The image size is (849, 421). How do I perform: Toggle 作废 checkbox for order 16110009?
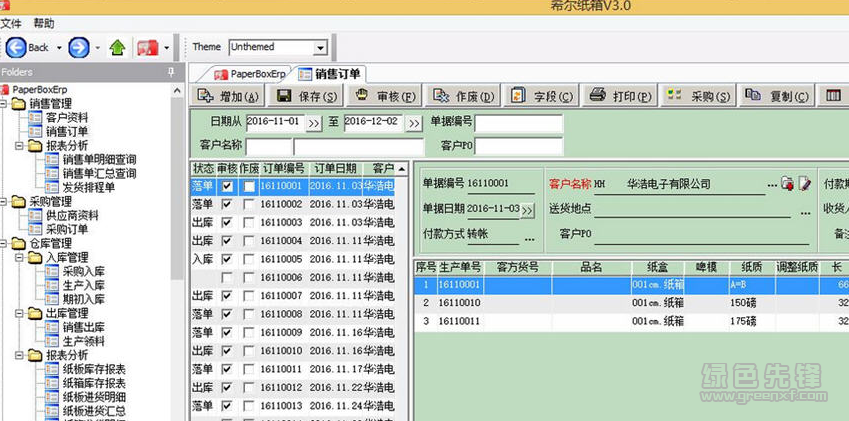pos(249,333)
